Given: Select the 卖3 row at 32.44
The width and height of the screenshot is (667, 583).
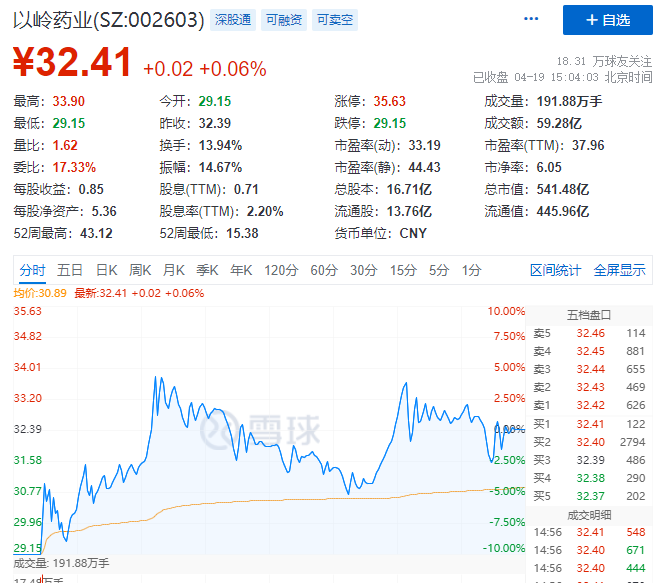Looking at the screenshot, I should [x=589, y=369].
